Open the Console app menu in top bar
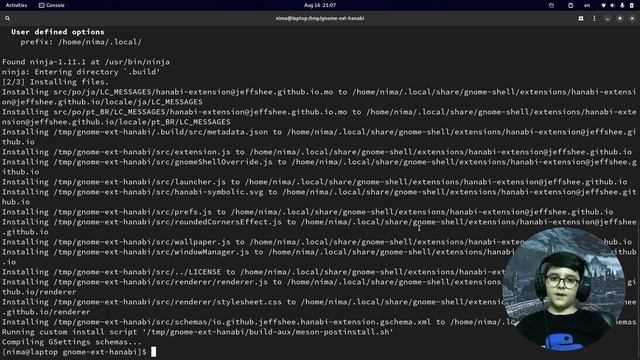The image size is (640, 360). [52, 5]
